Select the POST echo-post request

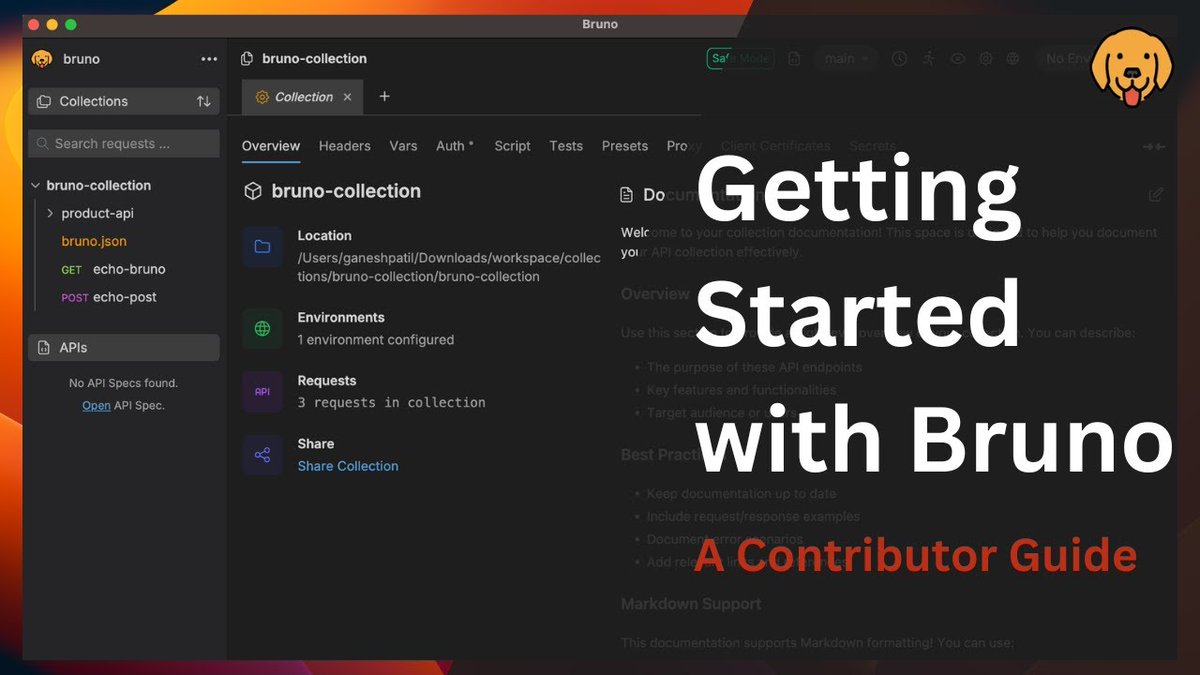pyautogui.click(x=109, y=297)
